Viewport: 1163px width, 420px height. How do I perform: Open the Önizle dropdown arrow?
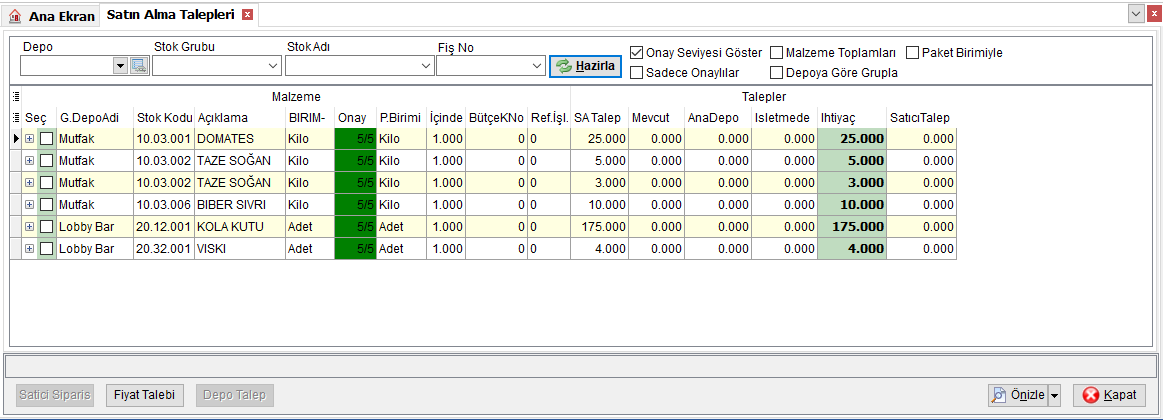(x=1054, y=395)
